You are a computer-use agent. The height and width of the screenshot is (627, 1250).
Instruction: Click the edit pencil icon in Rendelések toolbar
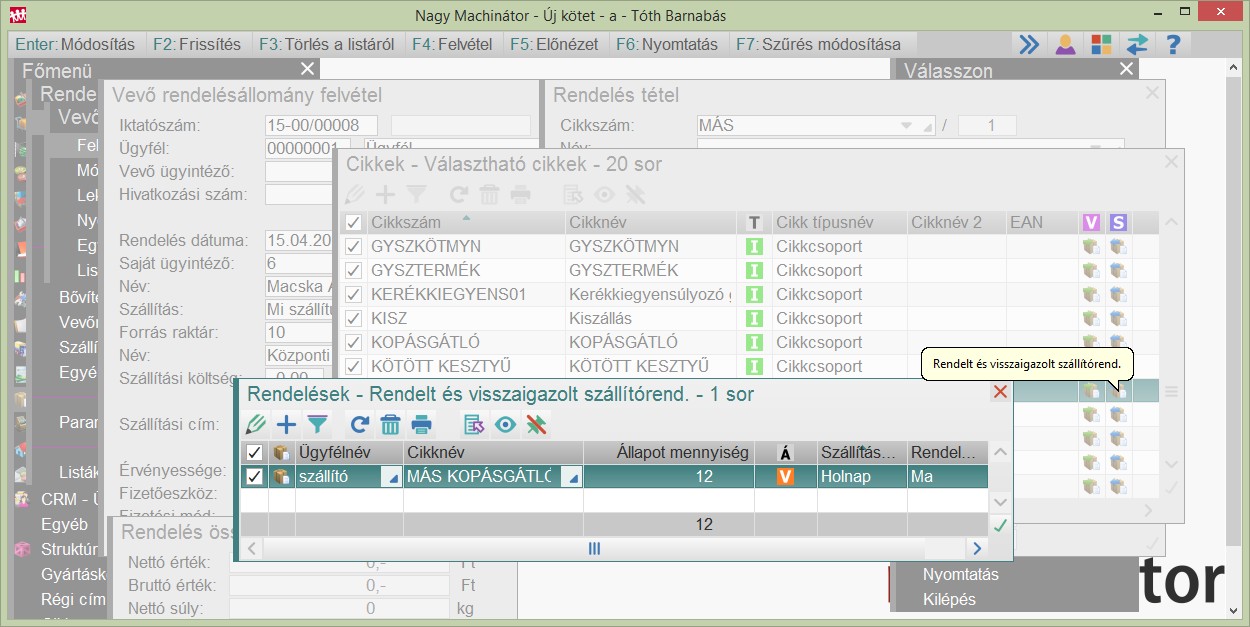257,424
